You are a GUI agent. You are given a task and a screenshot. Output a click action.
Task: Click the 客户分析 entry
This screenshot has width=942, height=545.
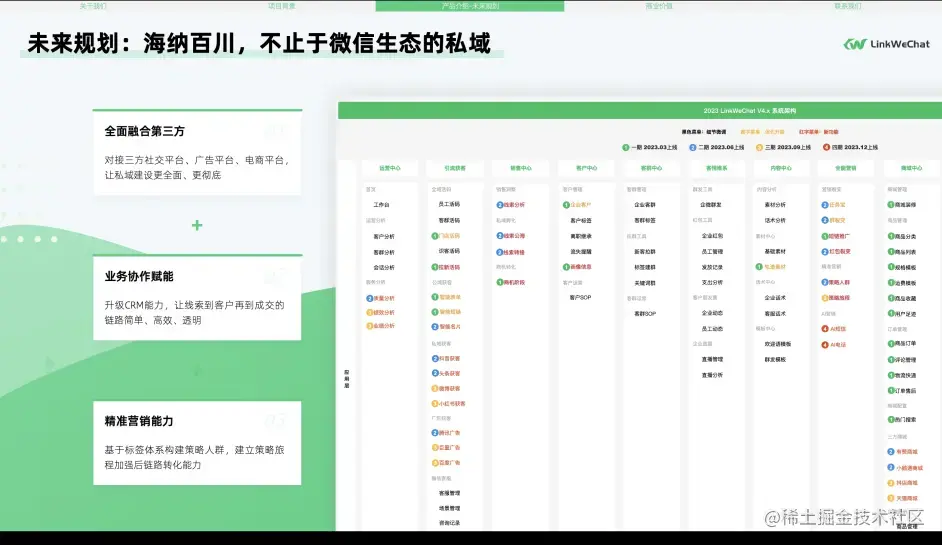coord(384,237)
